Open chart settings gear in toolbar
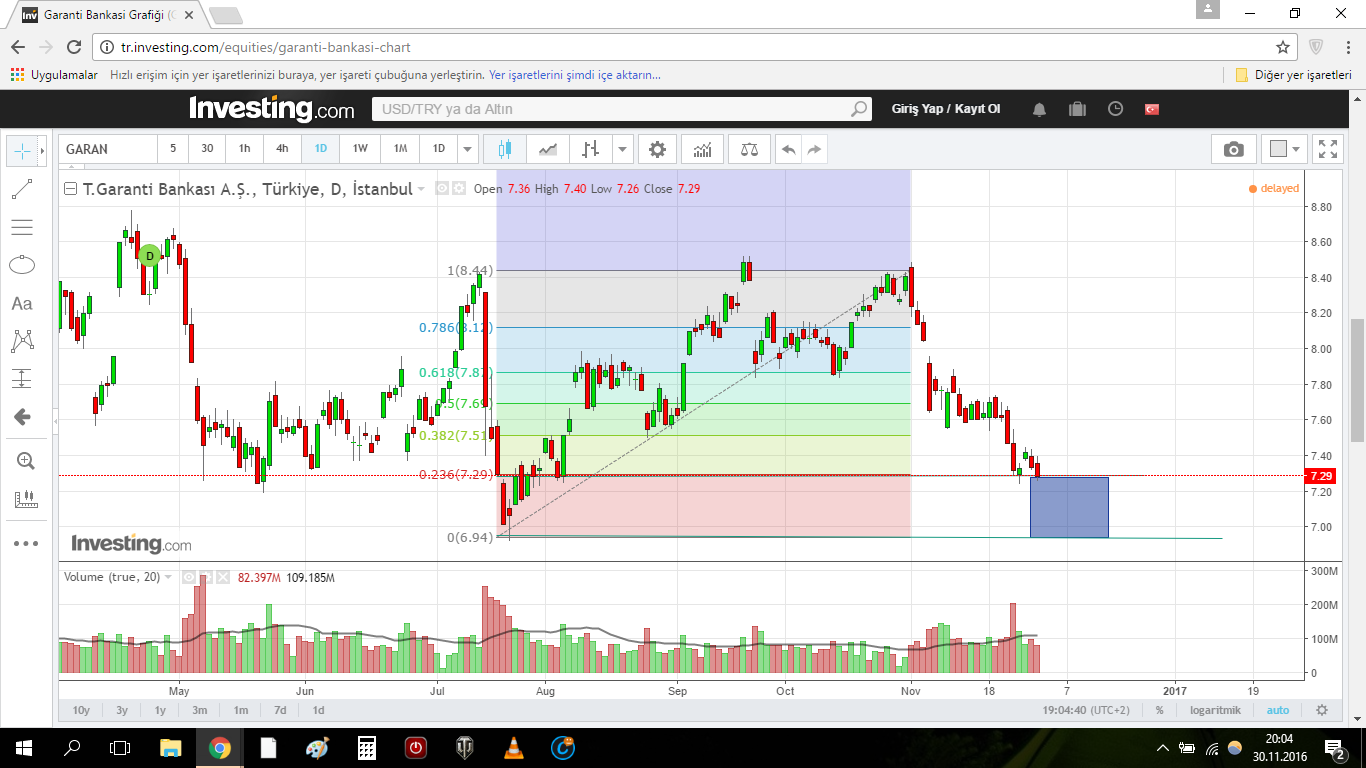1366x768 pixels. 657,149
